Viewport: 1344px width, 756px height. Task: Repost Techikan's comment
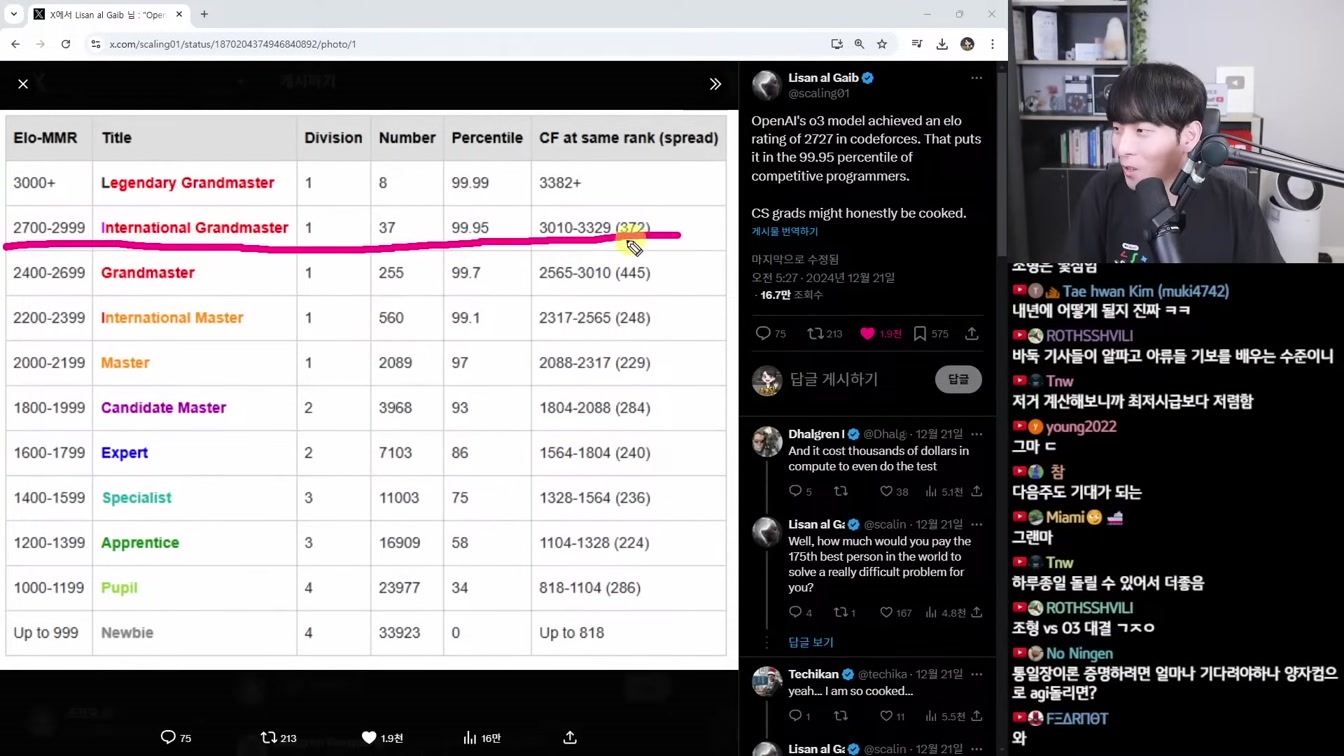click(841, 716)
